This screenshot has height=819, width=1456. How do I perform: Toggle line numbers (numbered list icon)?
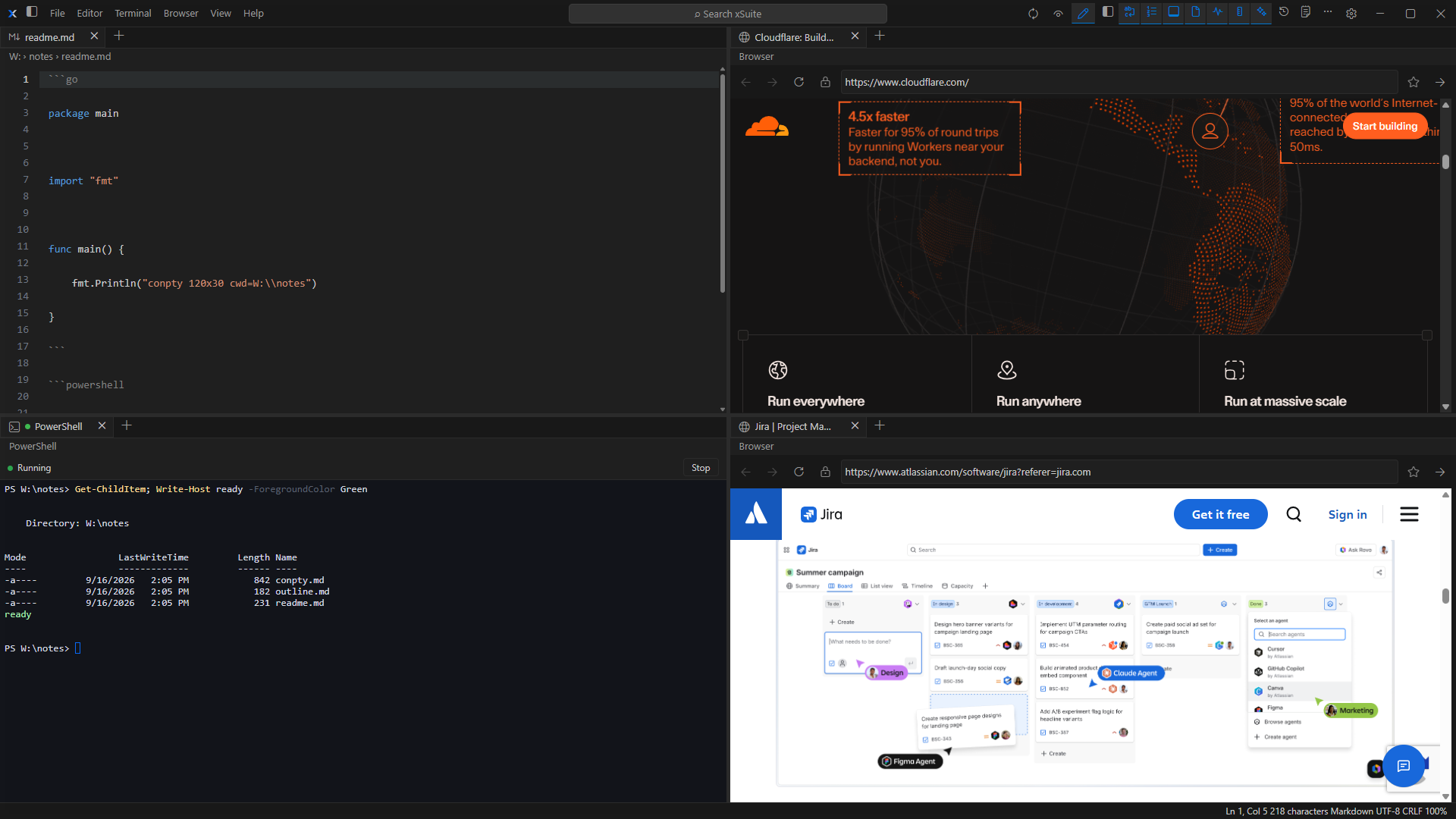tap(1151, 12)
